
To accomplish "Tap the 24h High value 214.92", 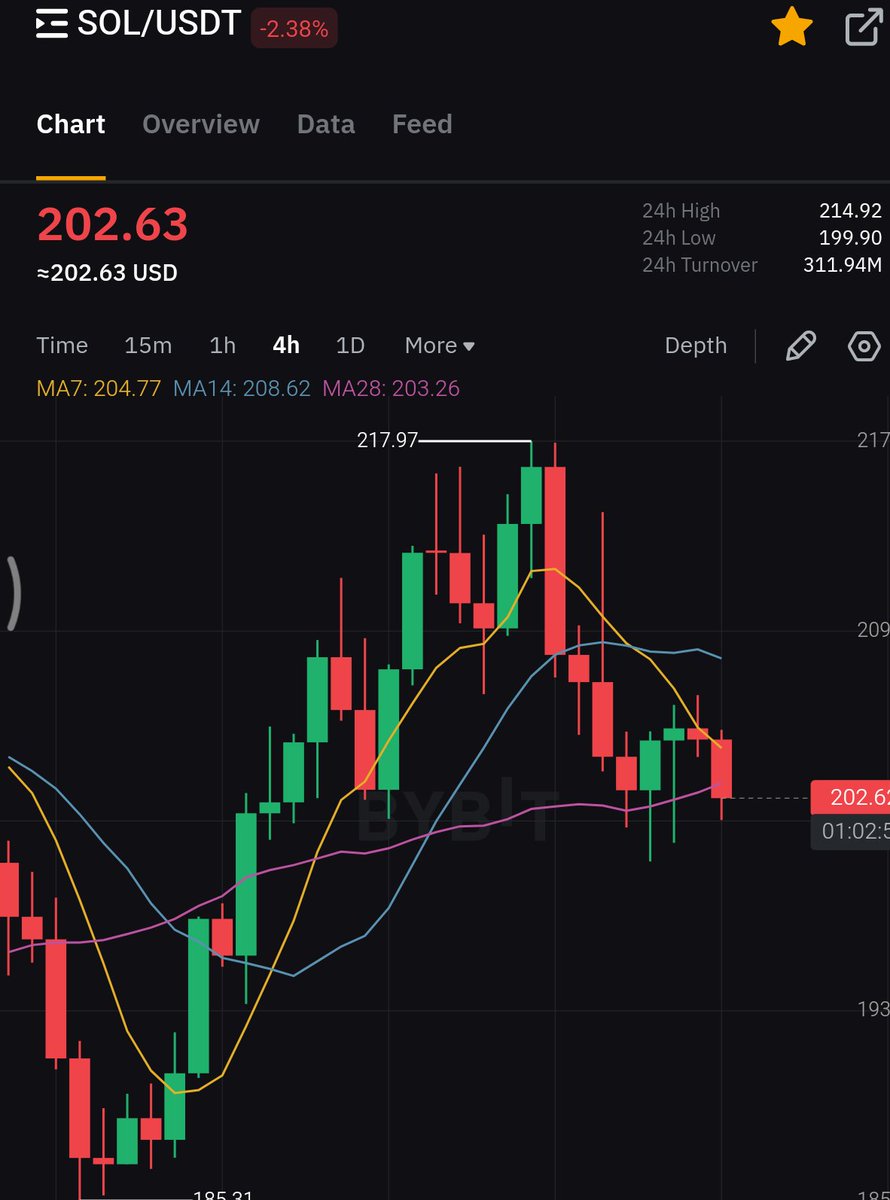I will (x=850, y=211).
